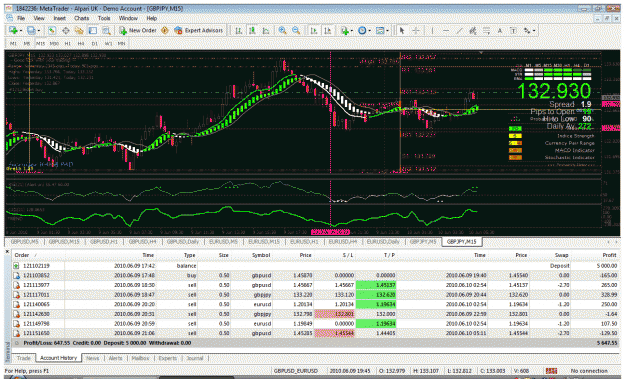
Task: Draw a horizontal line tool
Action: [446, 31]
